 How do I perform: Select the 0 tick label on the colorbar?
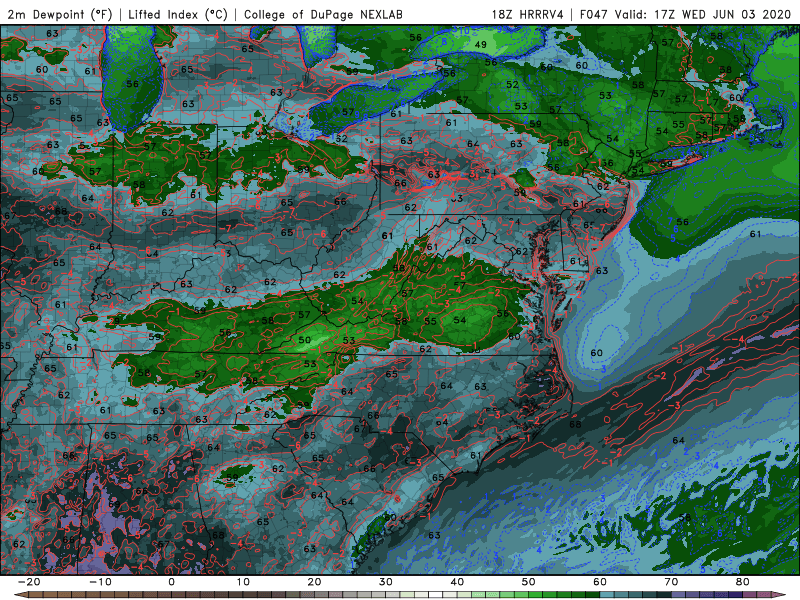[x=171, y=582]
